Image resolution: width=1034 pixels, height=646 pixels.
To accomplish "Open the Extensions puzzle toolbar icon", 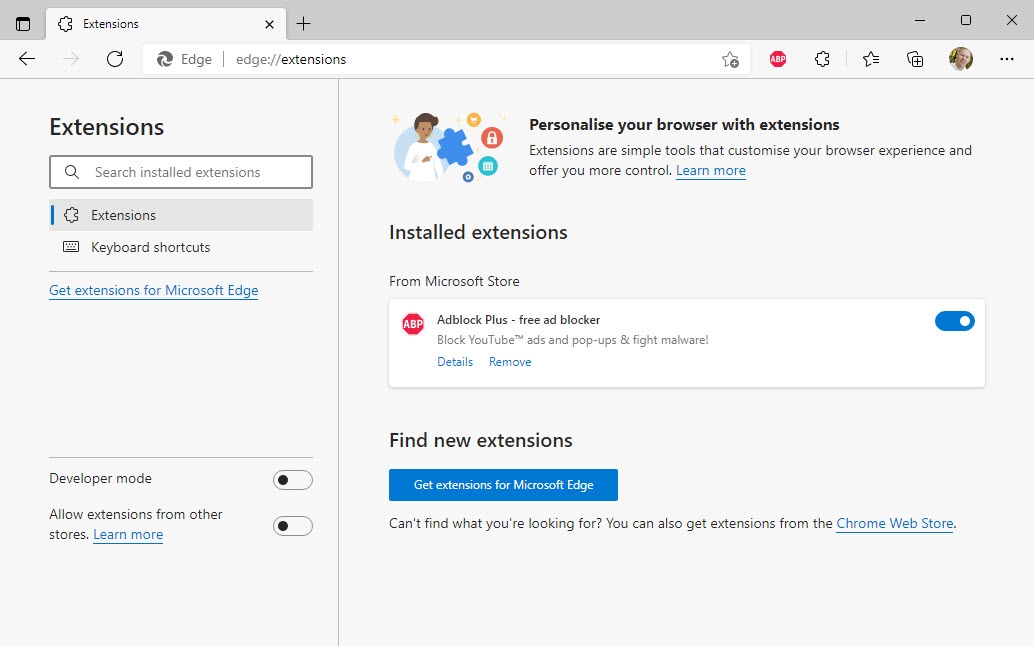I will pos(822,59).
